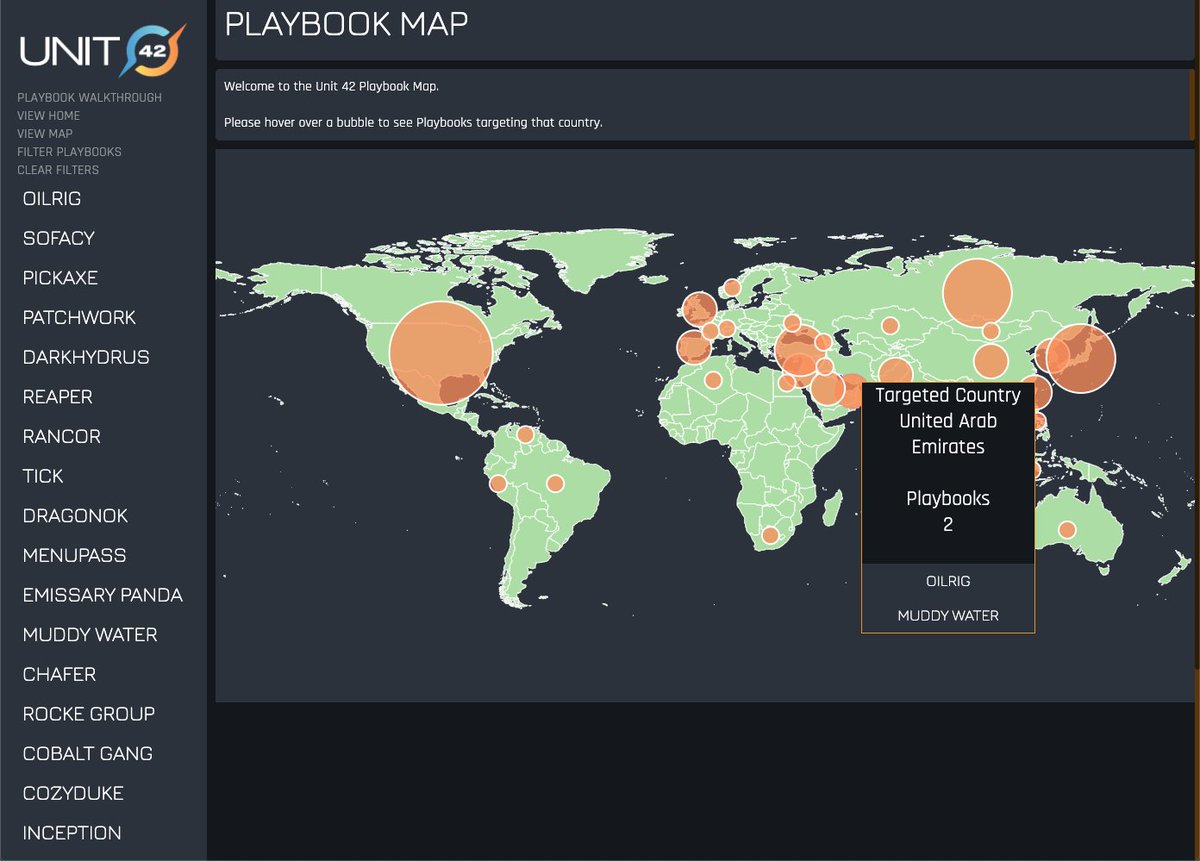Click the large bubble over United States
1200x861 pixels.
(440, 353)
